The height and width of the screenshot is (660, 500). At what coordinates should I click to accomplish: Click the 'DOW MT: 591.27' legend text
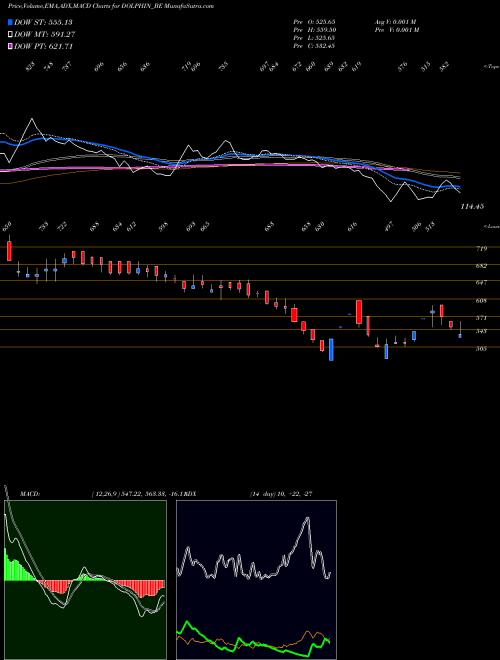(x=45, y=35)
